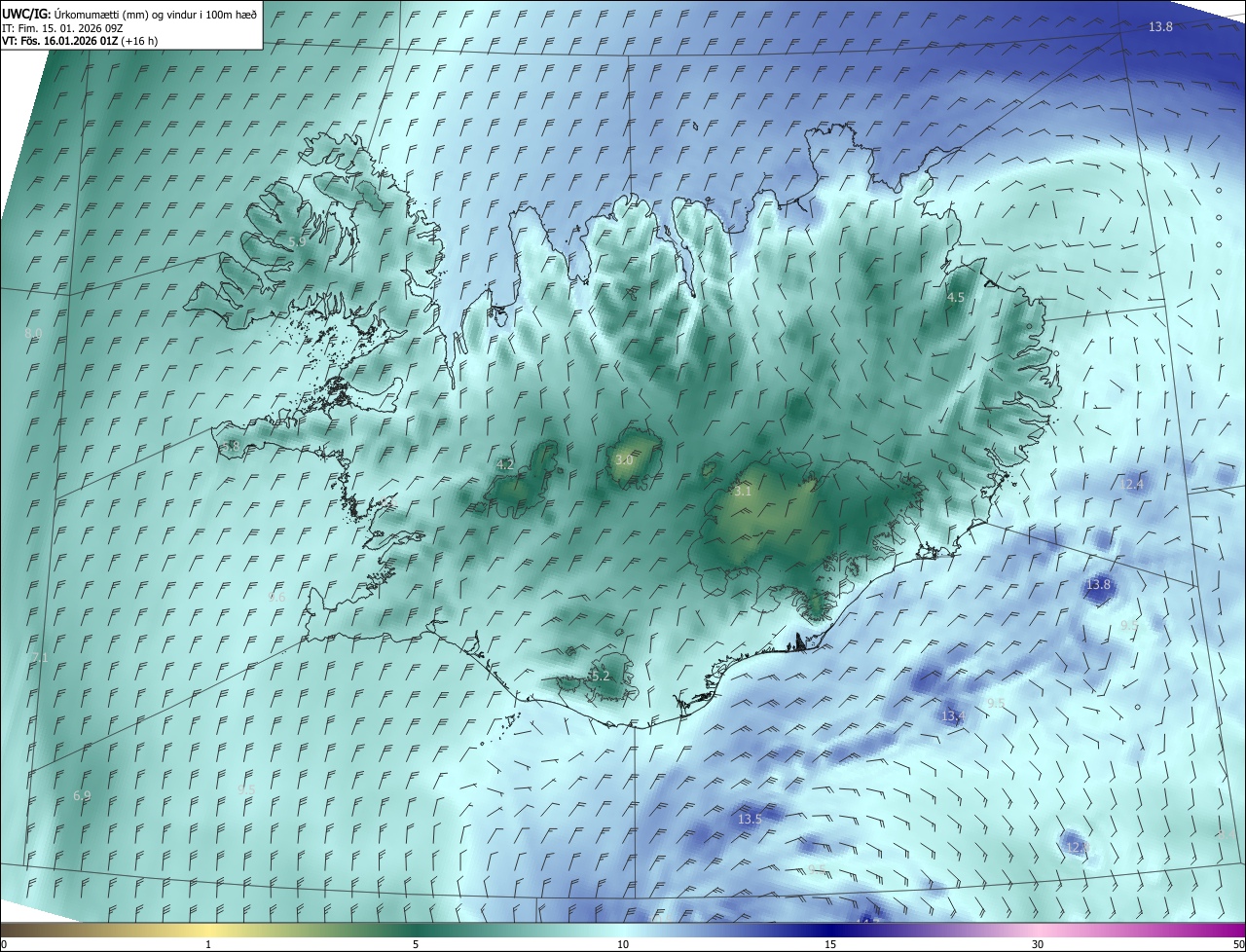Click the 3.1 value on Vatnajökull
The image size is (1246, 952).
tap(743, 492)
